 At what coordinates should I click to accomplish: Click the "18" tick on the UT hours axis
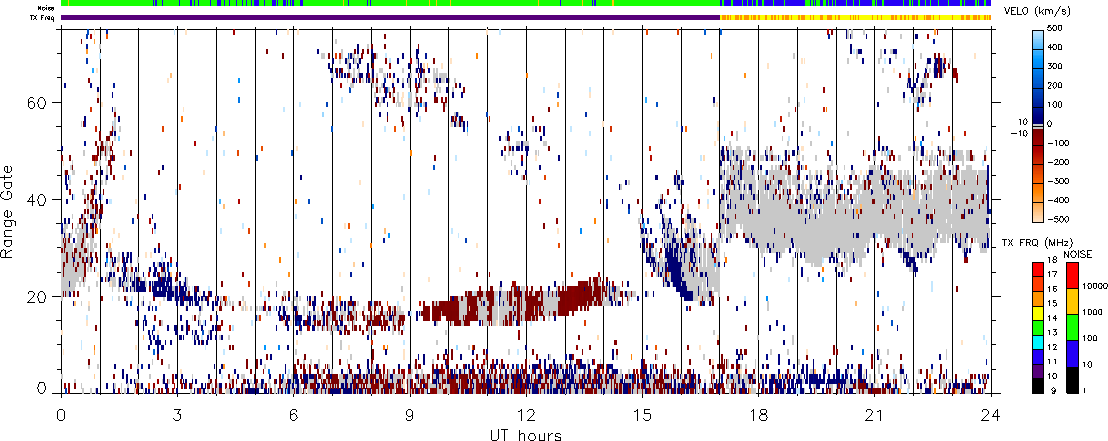pos(758,416)
